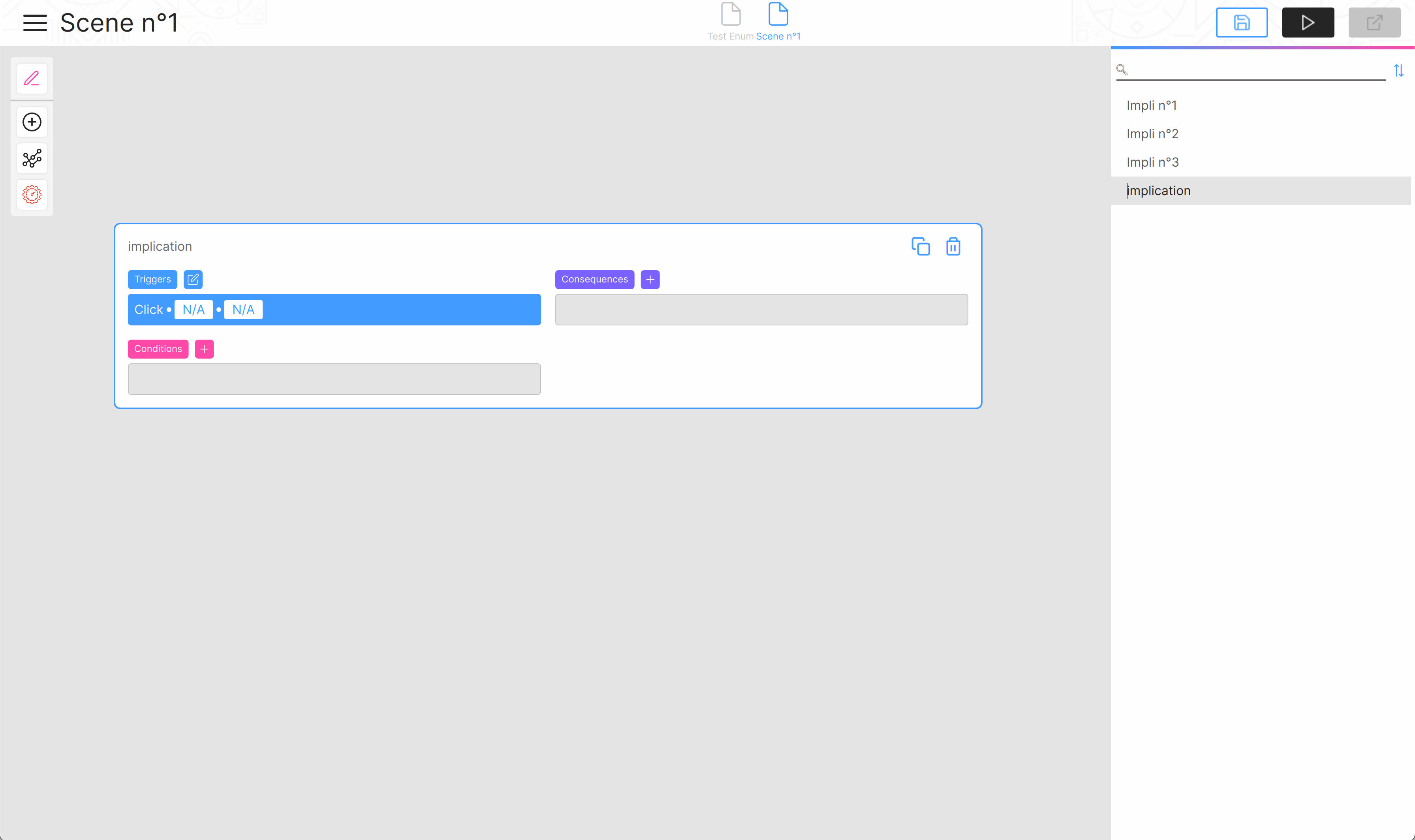This screenshot has height=840, width=1415.
Task: Open the red gear settings icon
Action: pos(32,195)
